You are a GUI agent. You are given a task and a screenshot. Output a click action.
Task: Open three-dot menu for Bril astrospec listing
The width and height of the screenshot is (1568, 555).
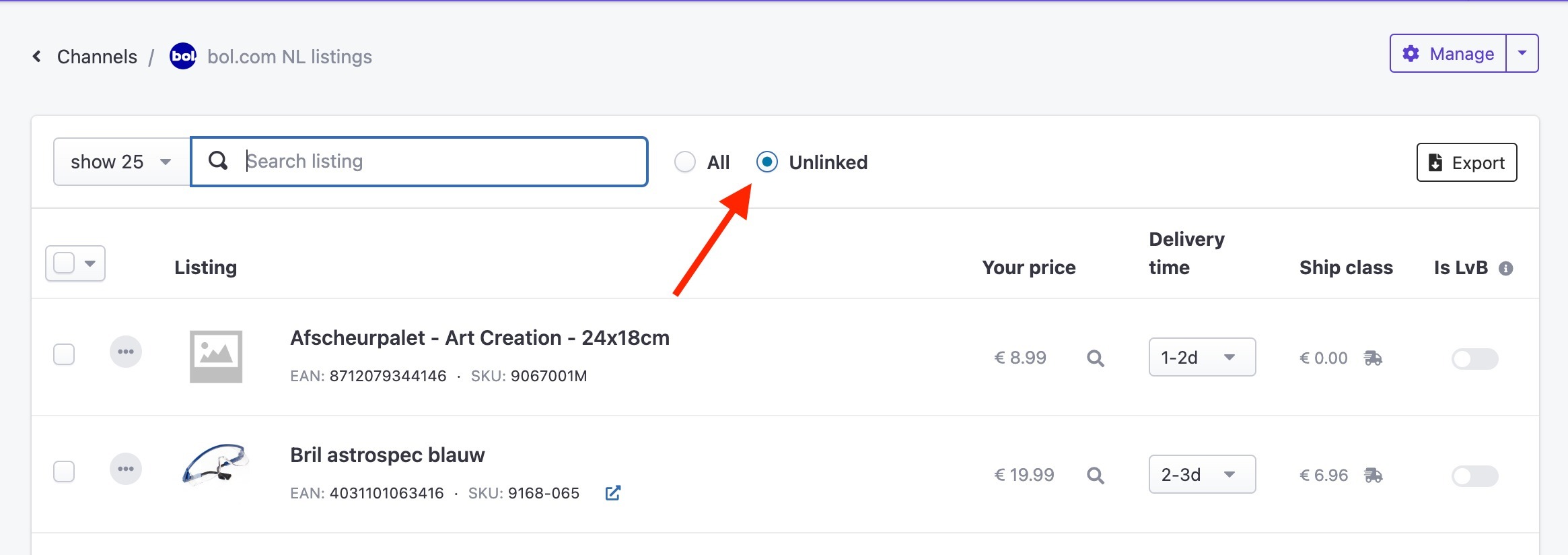pyautogui.click(x=126, y=469)
